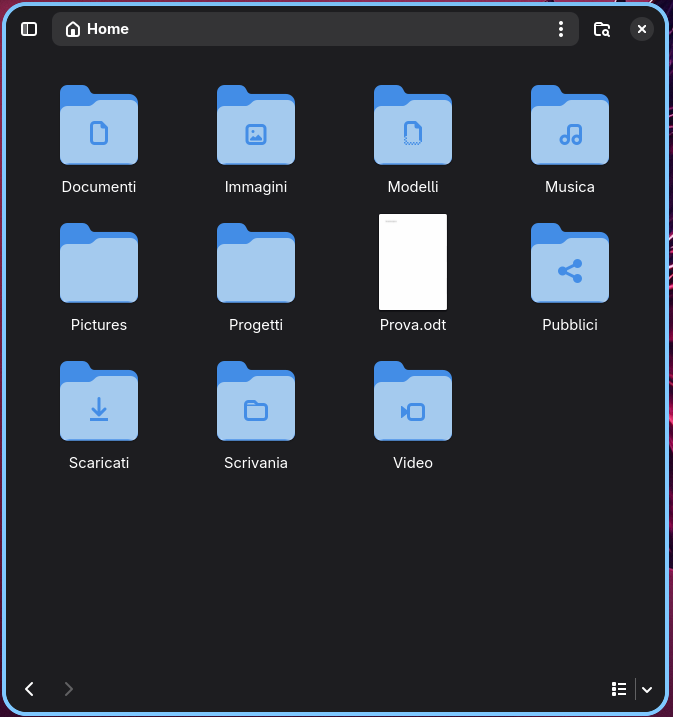The width and height of the screenshot is (673, 717).
Task: Go back with the left arrow
Action: pos(30,689)
